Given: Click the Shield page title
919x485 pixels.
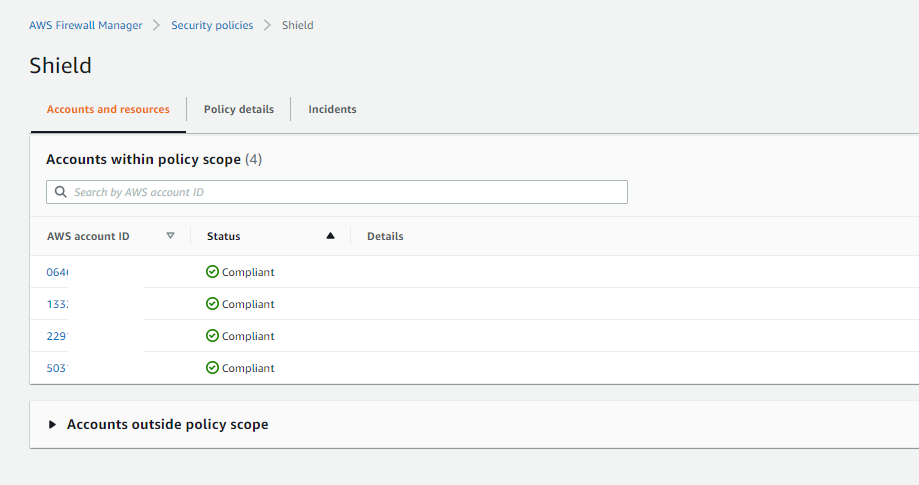Looking at the screenshot, I should [60, 66].
